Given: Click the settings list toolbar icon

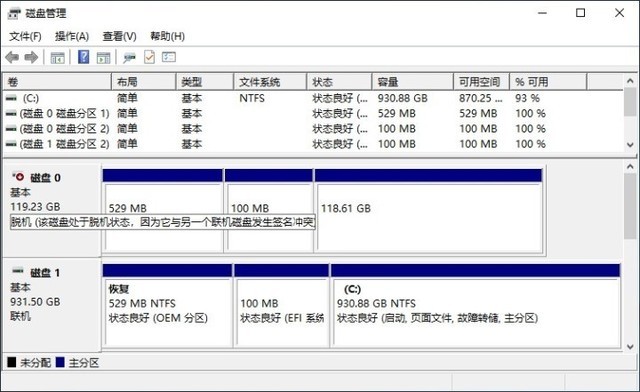Looking at the screenshot, I should coord(169,57).
